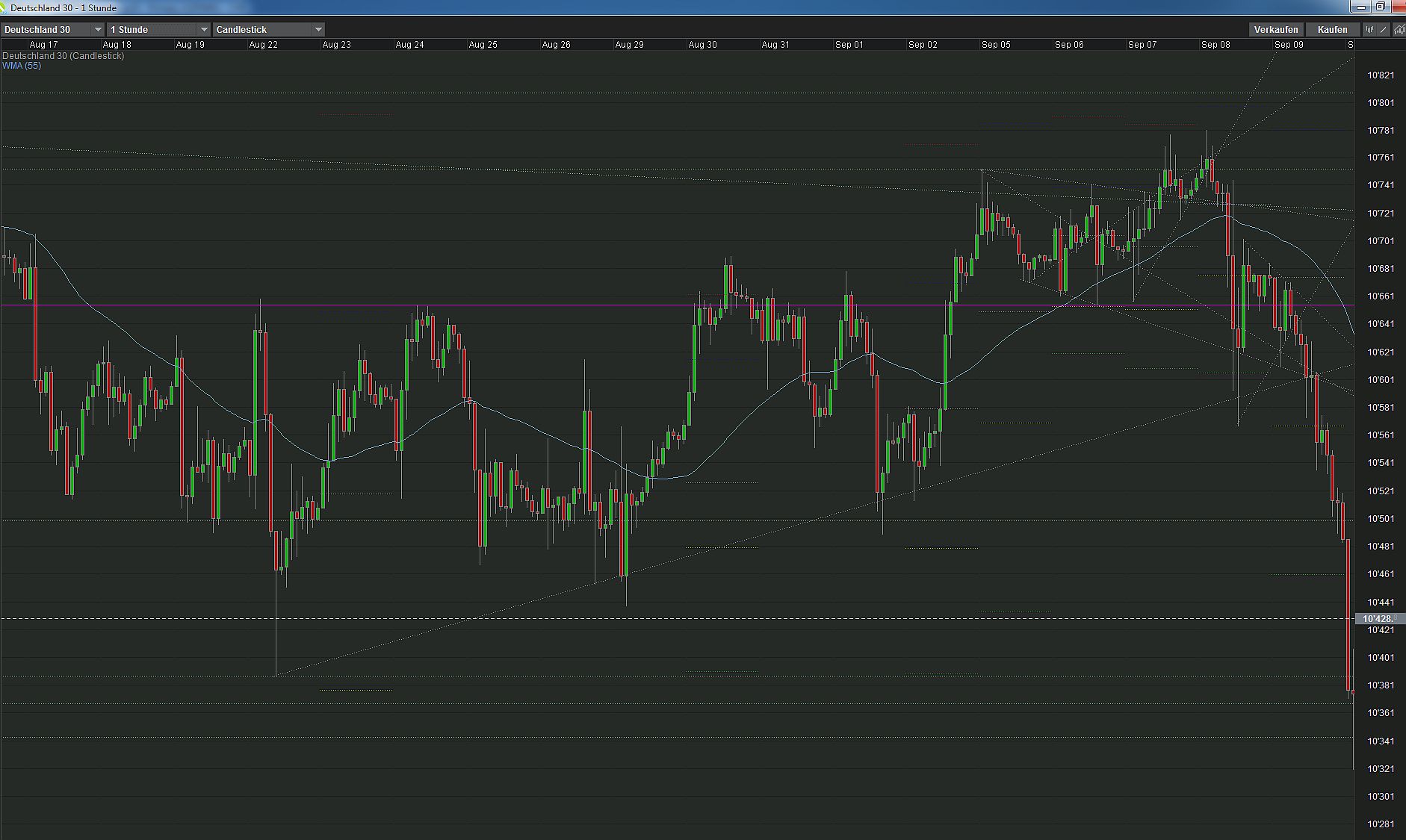This screenshot has width=1406, height=840.
Task: Open the chart type bars icon
Action: [x=1369, y=29]
